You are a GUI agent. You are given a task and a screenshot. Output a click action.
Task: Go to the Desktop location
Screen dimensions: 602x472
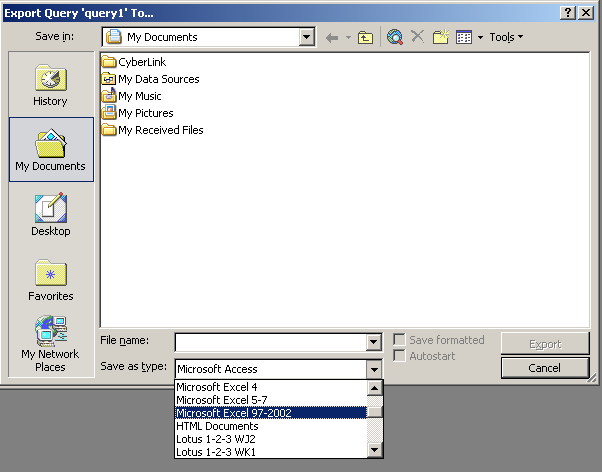50,215
